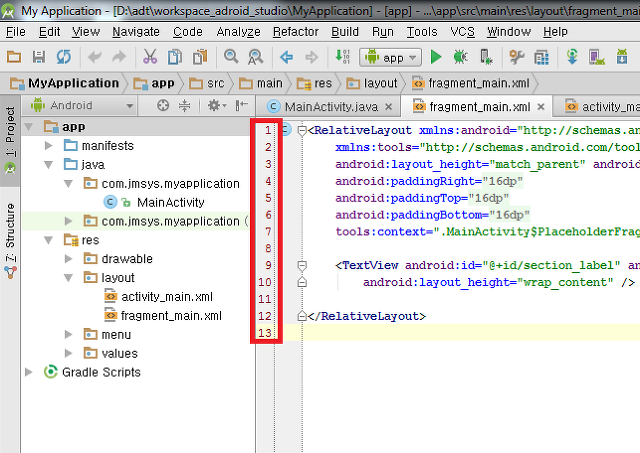Click the layout breadcrumb
The height and width of the screenshot is (453, 640).
click(x=371, y=83)
